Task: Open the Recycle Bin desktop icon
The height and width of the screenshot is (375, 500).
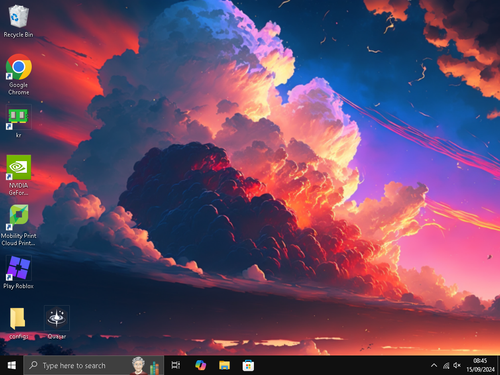Action: (18, 21)
